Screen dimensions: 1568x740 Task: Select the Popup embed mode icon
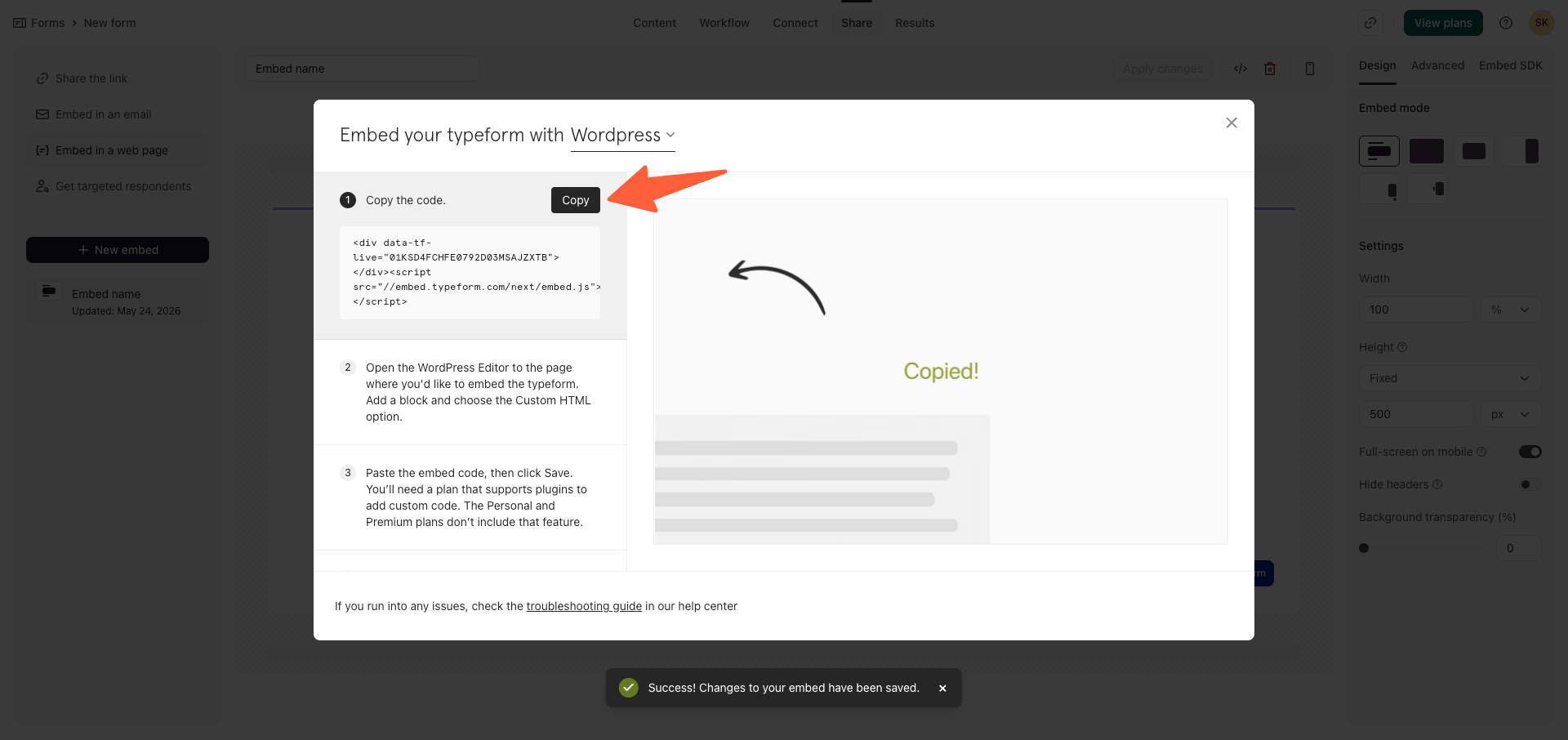(x=1474, y=151)
